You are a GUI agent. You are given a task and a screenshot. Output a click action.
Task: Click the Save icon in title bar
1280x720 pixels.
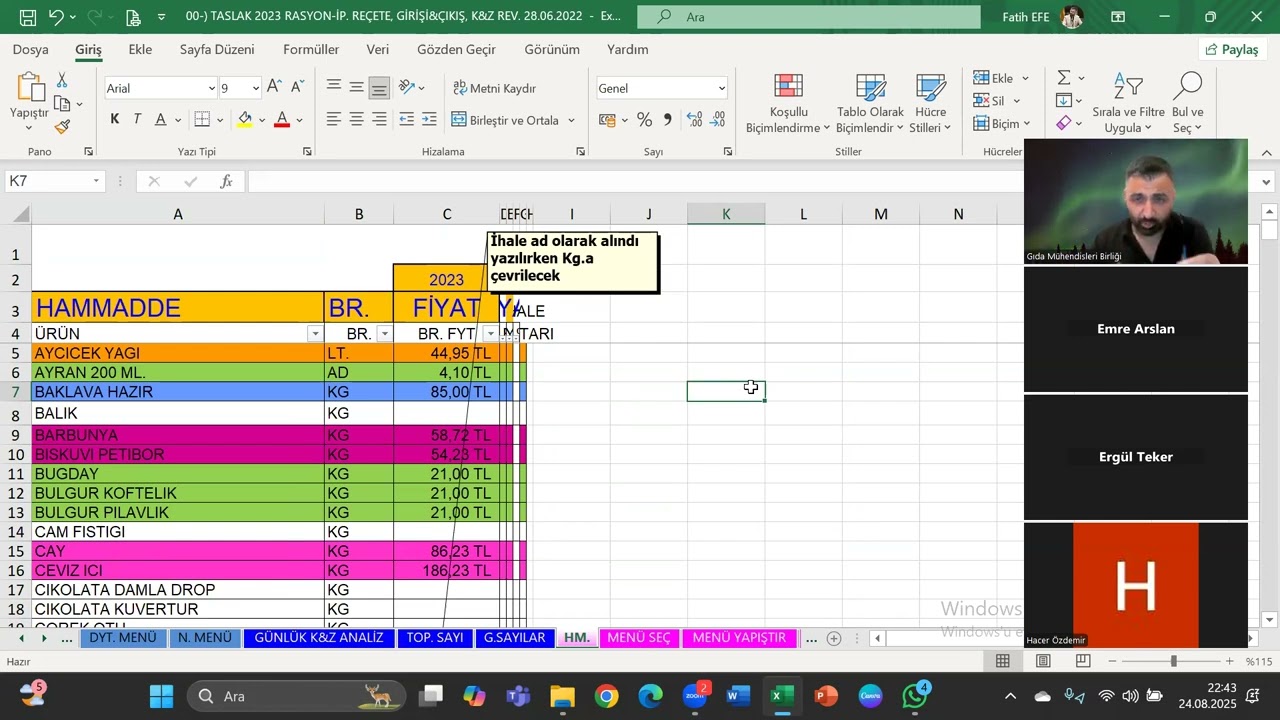click(x=28, y=17)
